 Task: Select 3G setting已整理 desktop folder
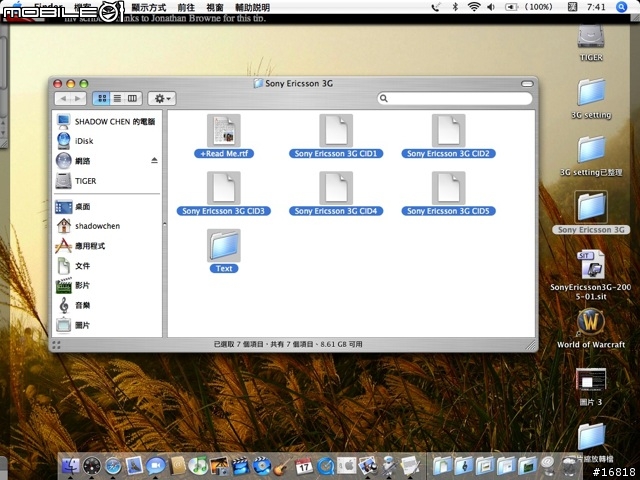point(591,156)
